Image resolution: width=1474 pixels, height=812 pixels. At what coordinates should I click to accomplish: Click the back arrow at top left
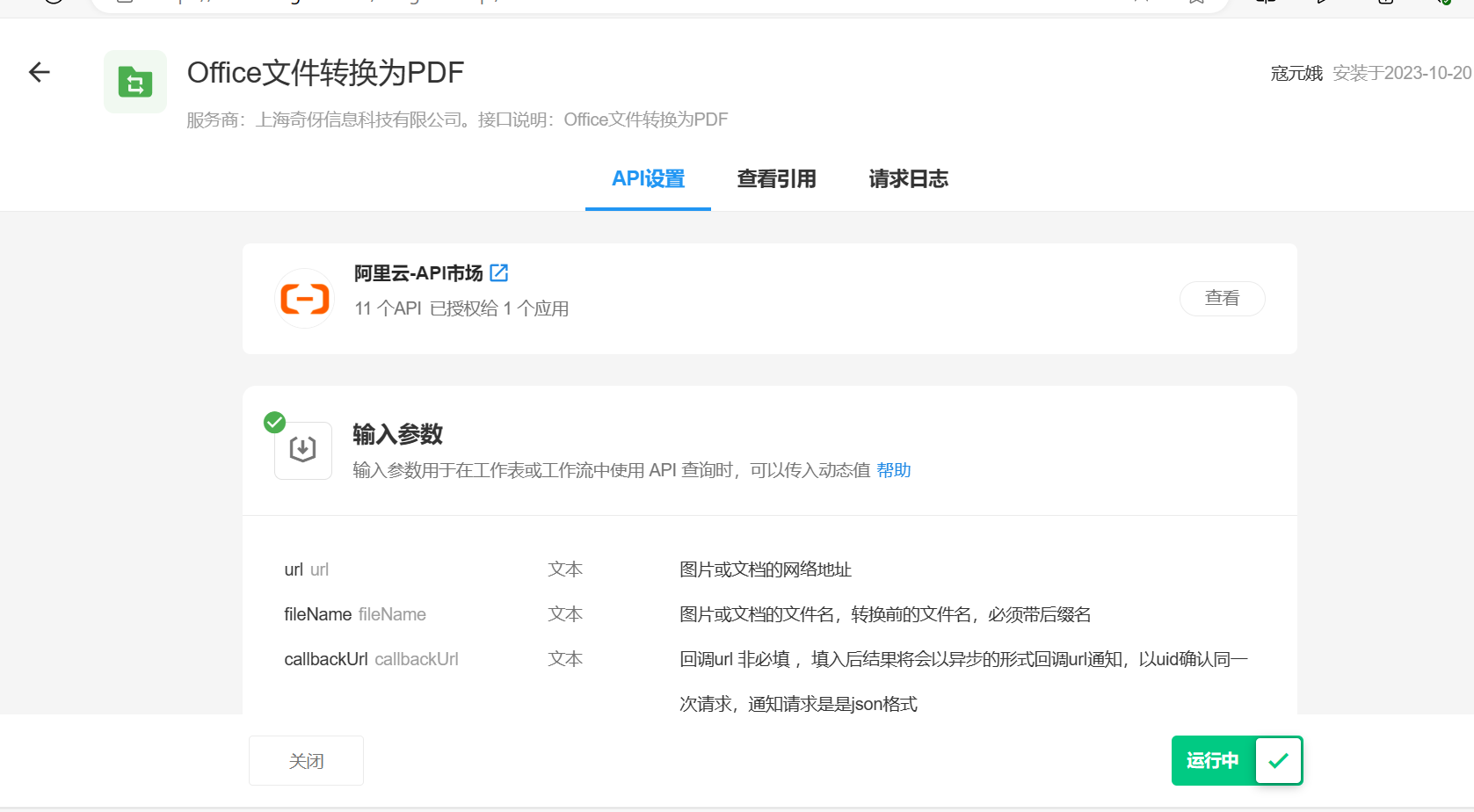coord(40,72)
